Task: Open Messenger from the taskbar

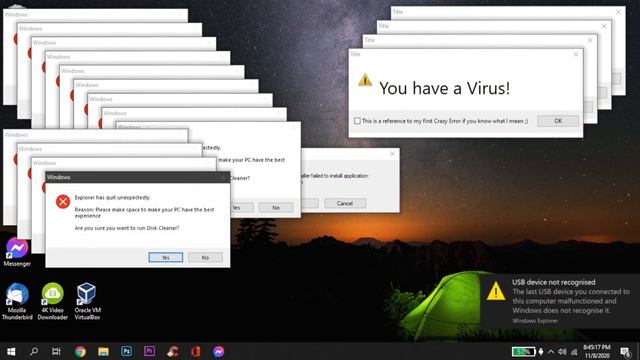Action: coord(218,351)
